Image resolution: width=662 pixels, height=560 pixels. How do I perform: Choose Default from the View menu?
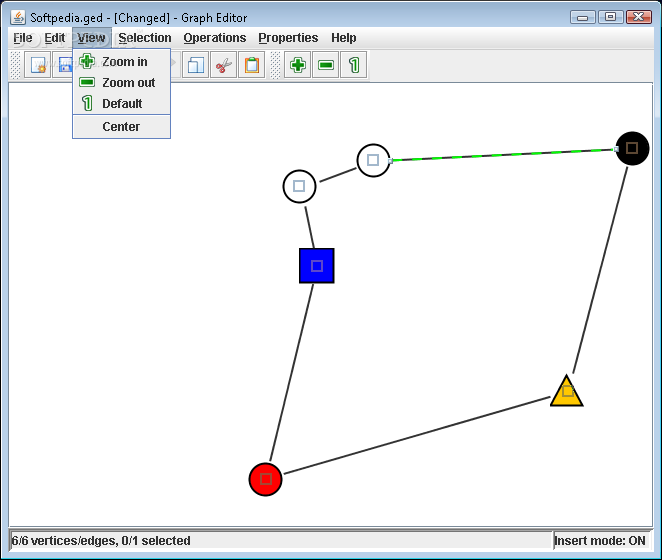(122, 103)
